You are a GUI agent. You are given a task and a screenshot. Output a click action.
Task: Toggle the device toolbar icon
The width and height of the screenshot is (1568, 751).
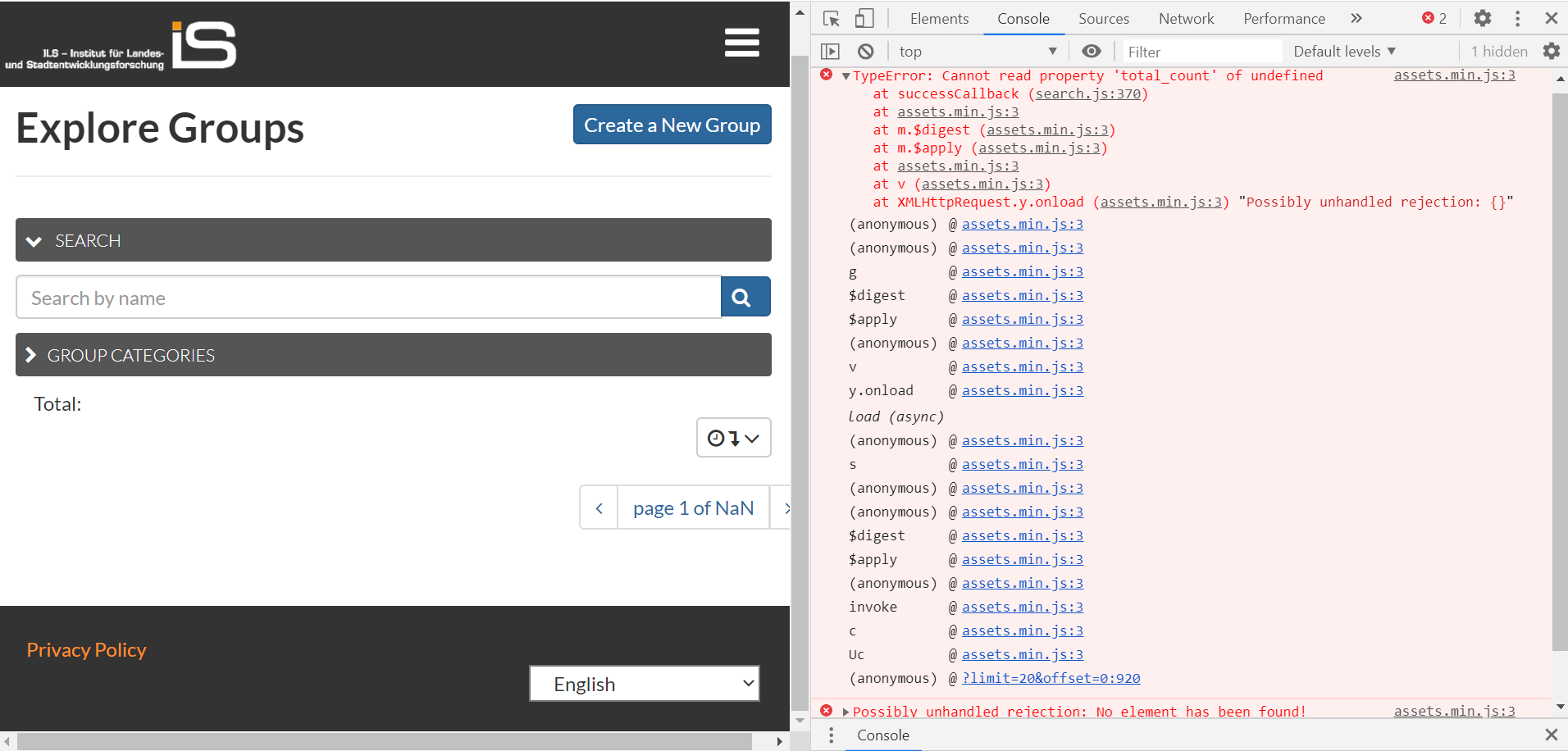864,18
